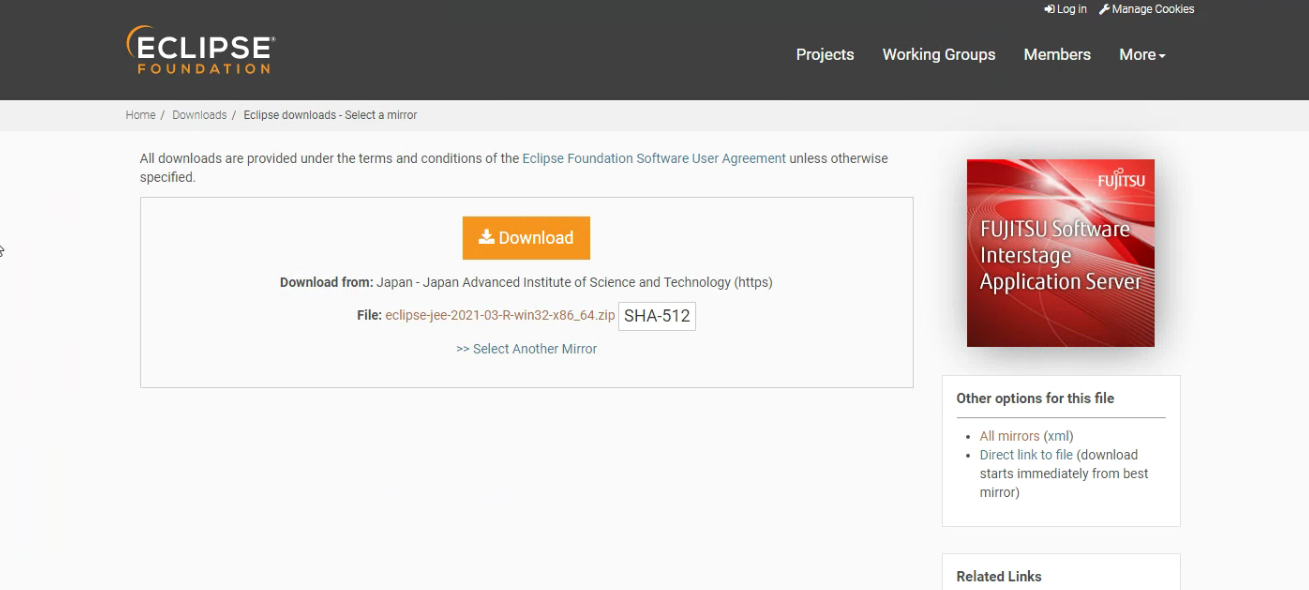Click the orange Download button
1309x590 pixels.
click(x=526, y=238)
